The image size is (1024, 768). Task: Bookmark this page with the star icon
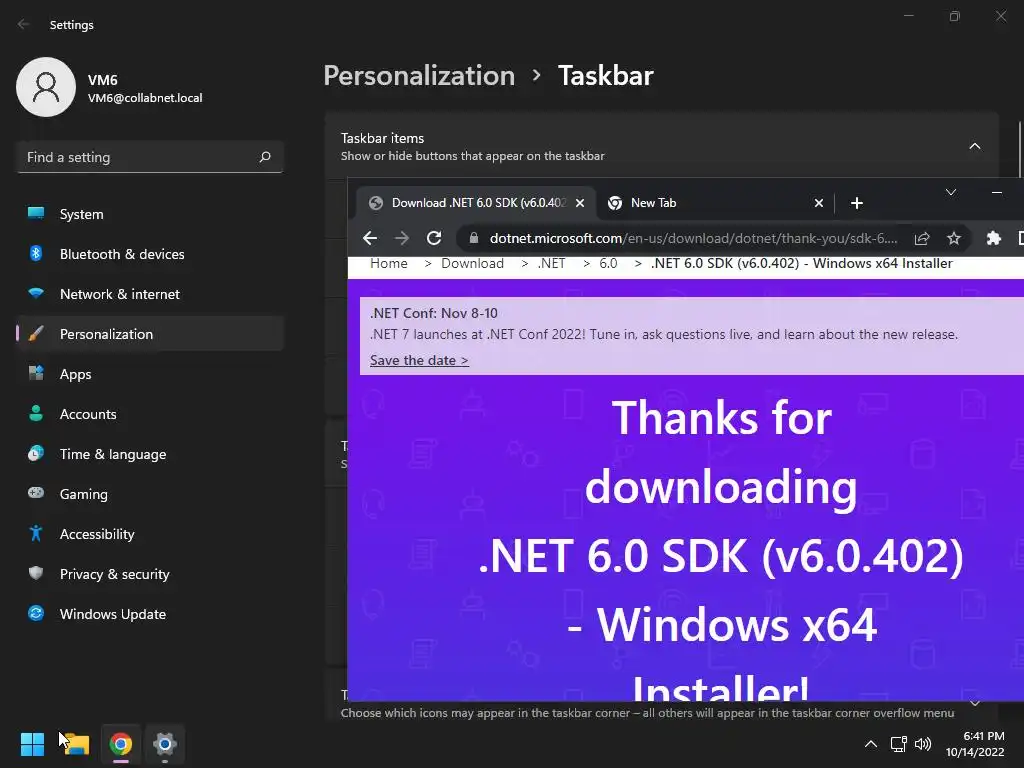(954, 238)
